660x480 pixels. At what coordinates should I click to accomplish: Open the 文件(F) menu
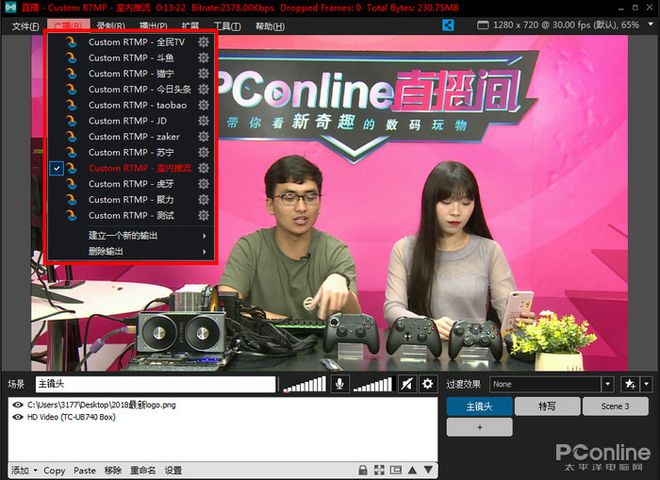point(25,27)
